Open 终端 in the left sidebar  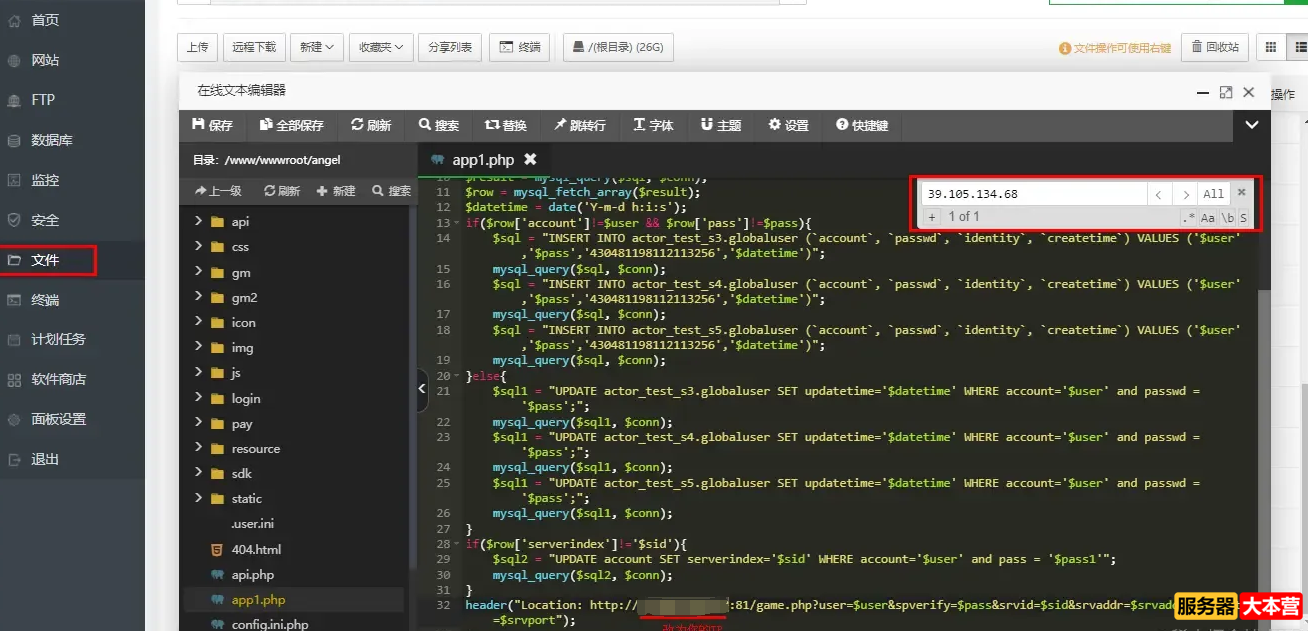click(x=45, y=300)
